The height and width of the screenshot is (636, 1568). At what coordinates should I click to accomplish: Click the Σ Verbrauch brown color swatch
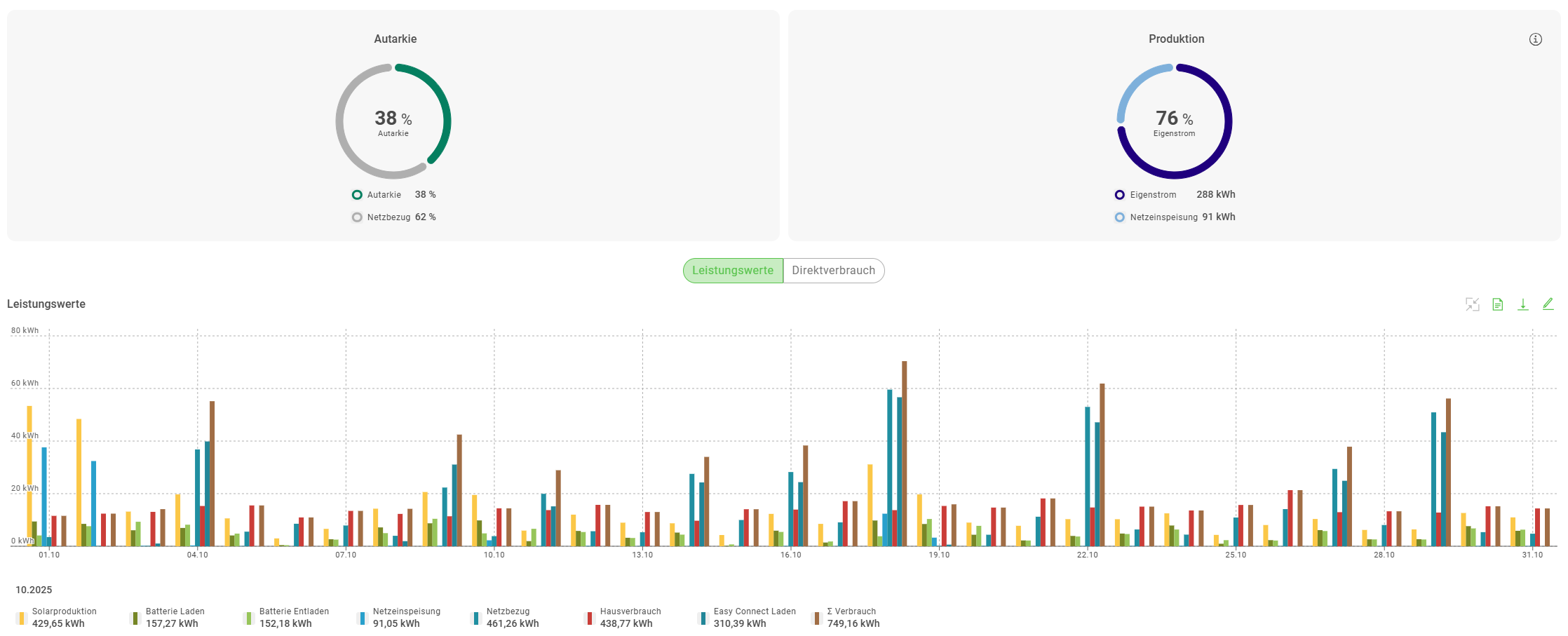[817, 618]
